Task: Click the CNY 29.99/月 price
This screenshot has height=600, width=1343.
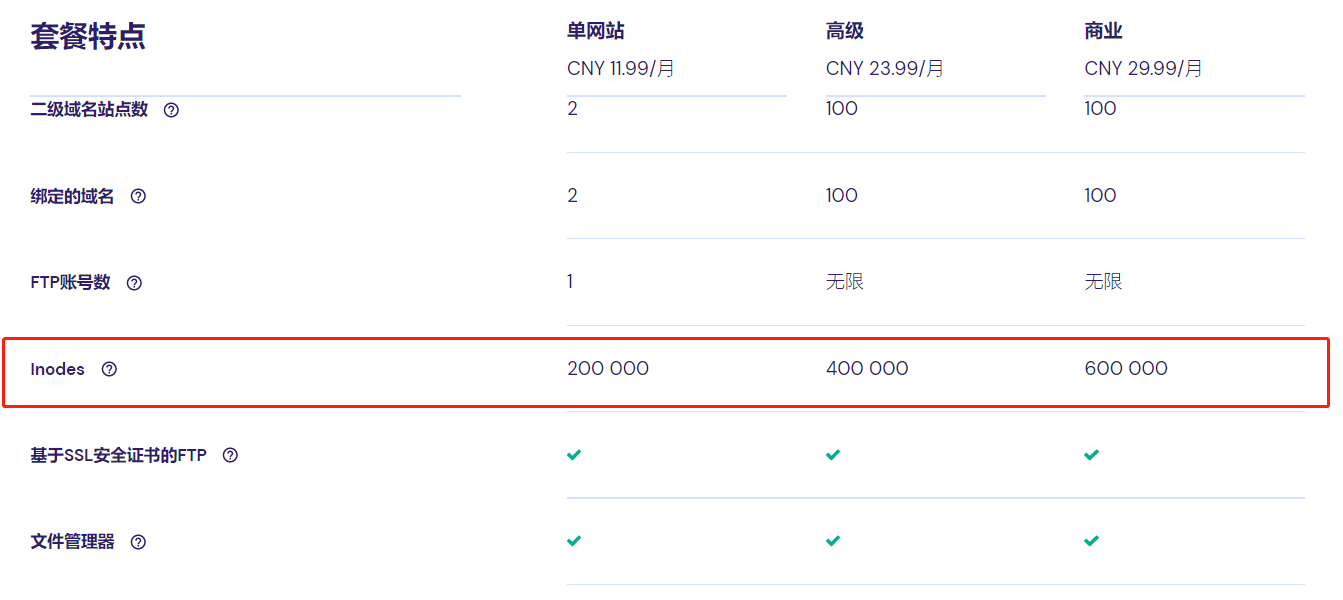Action: 1143,69
